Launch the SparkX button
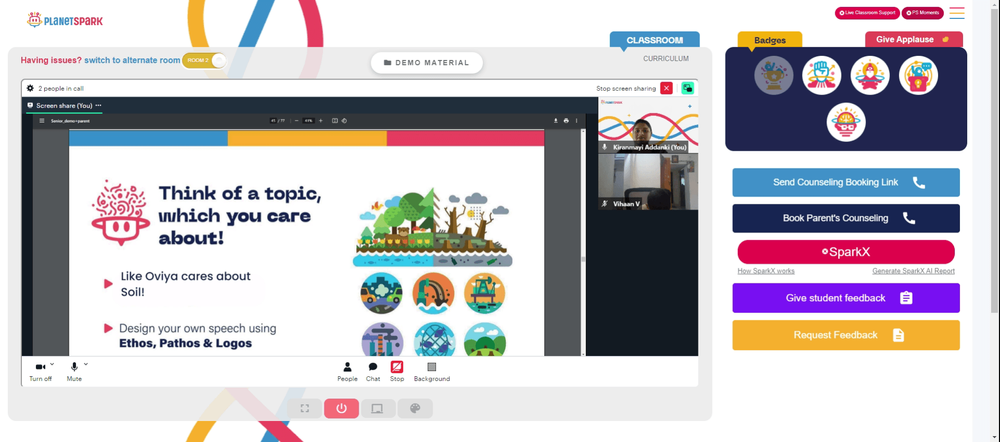Viewport: 1000px width, 442px height. (846, 252)
